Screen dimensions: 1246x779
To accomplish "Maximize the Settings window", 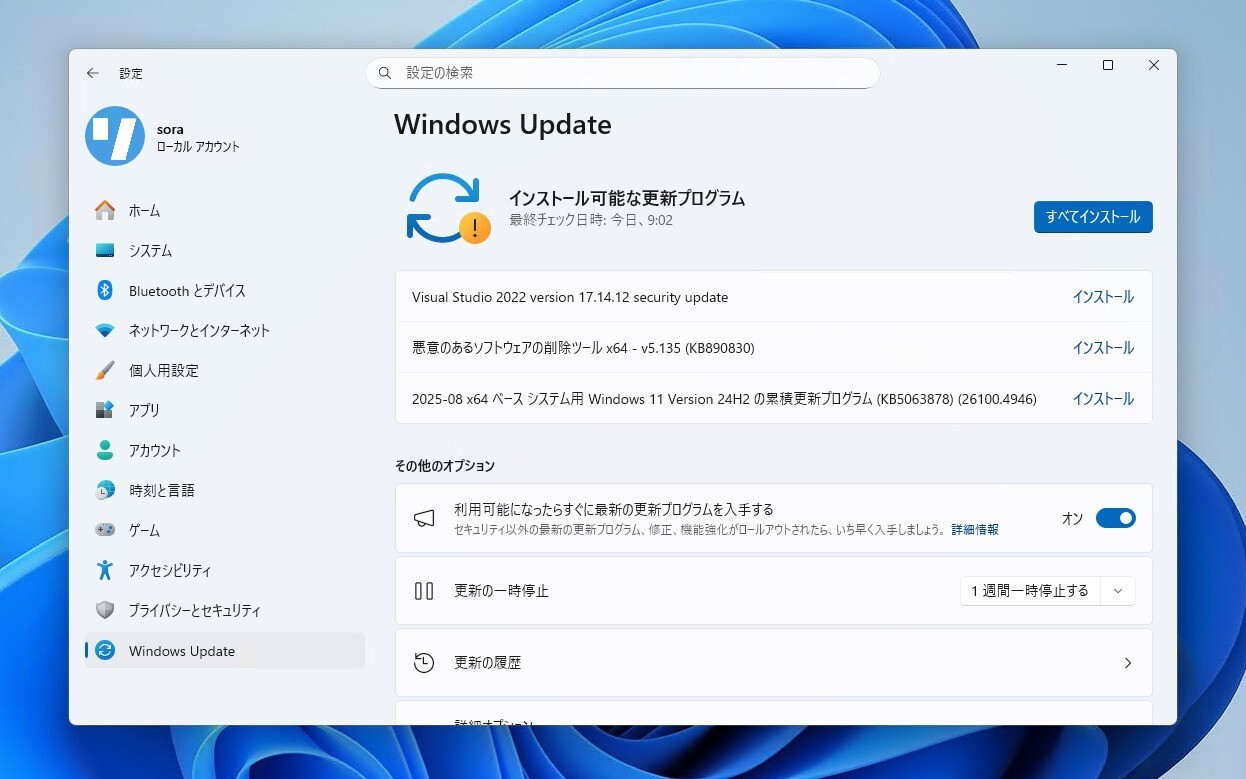I will [x=1107, y=65].
